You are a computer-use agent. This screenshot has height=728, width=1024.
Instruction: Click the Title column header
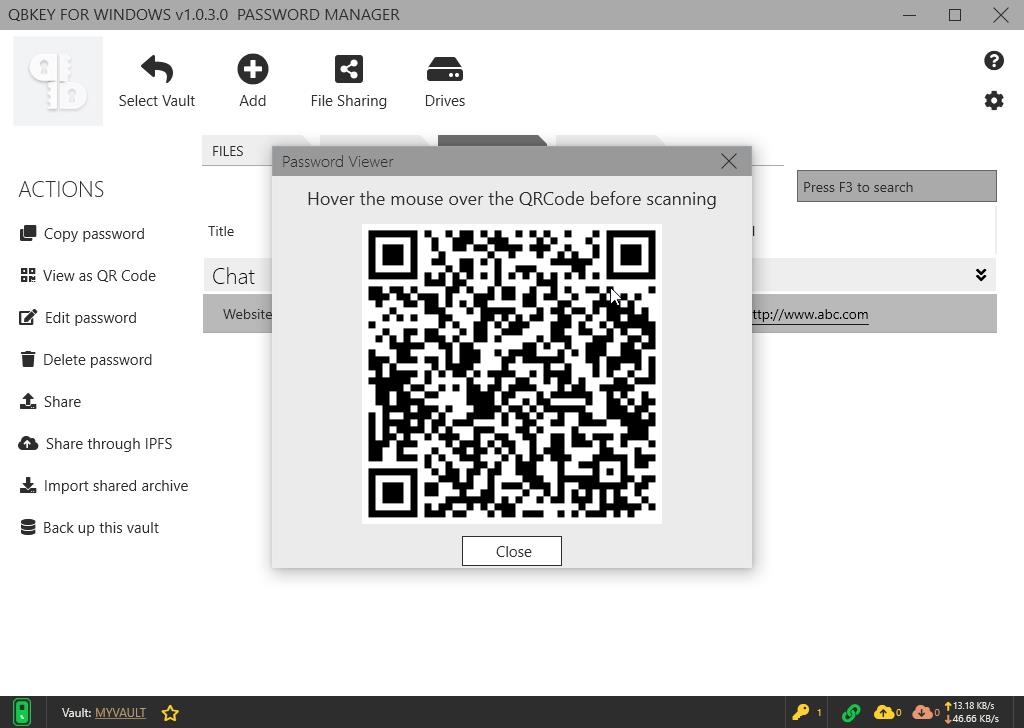click(x=221, y=231)
